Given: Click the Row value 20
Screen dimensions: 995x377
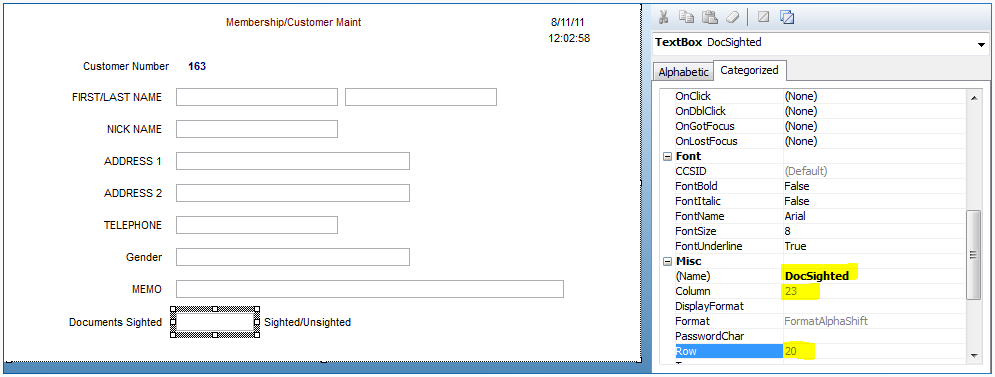Looking at the screenshot, I should (791, 351).
